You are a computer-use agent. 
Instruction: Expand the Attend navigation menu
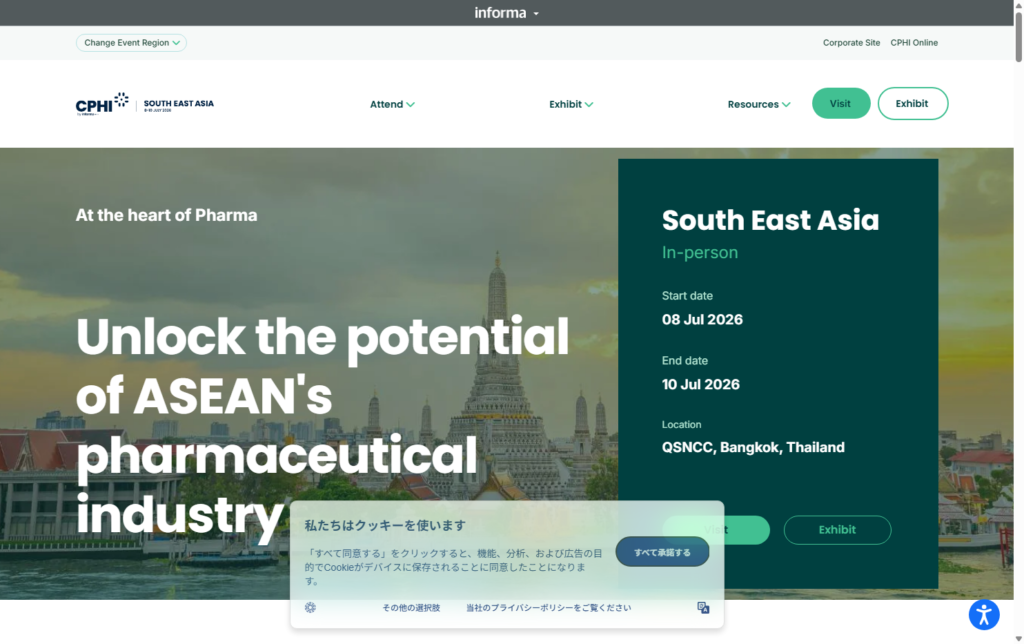click(392, 104)
